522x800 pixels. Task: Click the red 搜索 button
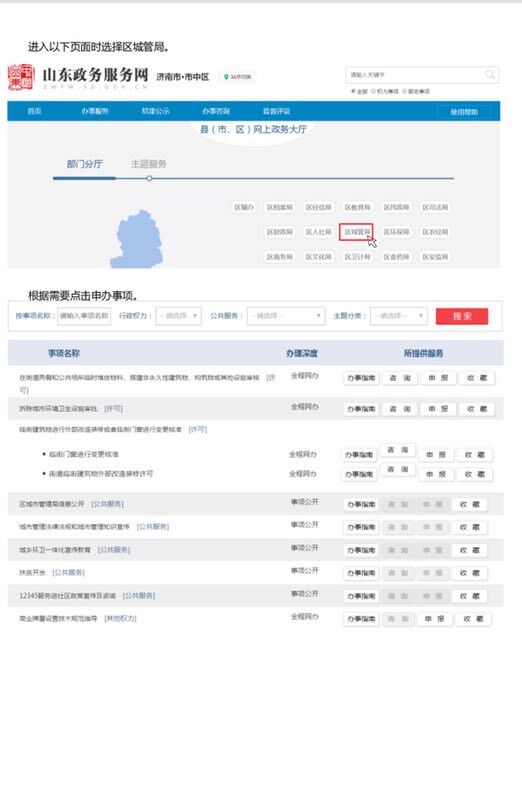462,316
